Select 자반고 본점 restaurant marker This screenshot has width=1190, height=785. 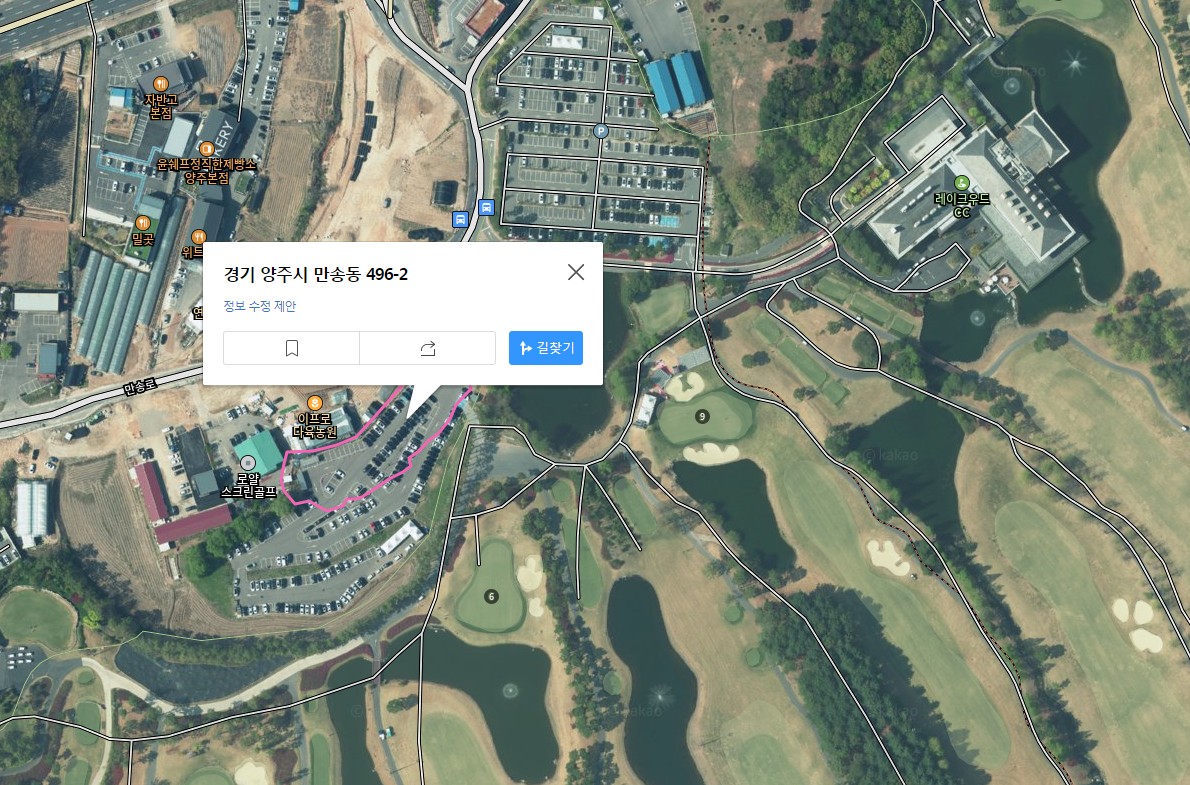click(160, 84)
